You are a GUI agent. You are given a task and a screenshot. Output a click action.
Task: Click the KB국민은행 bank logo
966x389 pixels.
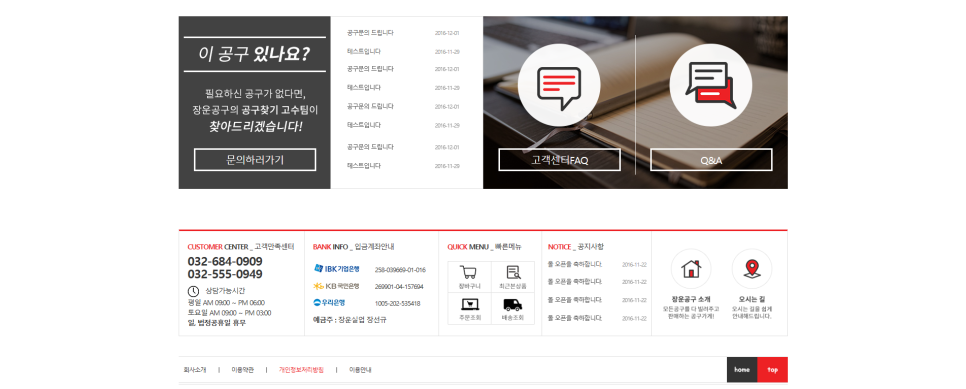pos(336,286)
